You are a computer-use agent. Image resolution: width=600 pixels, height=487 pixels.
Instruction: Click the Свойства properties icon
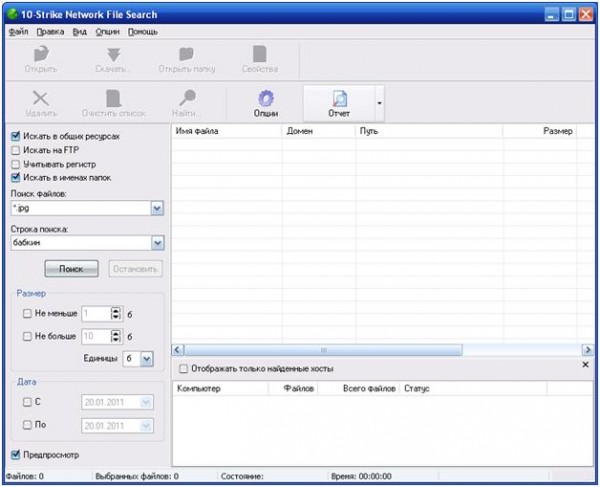(260, 54)
